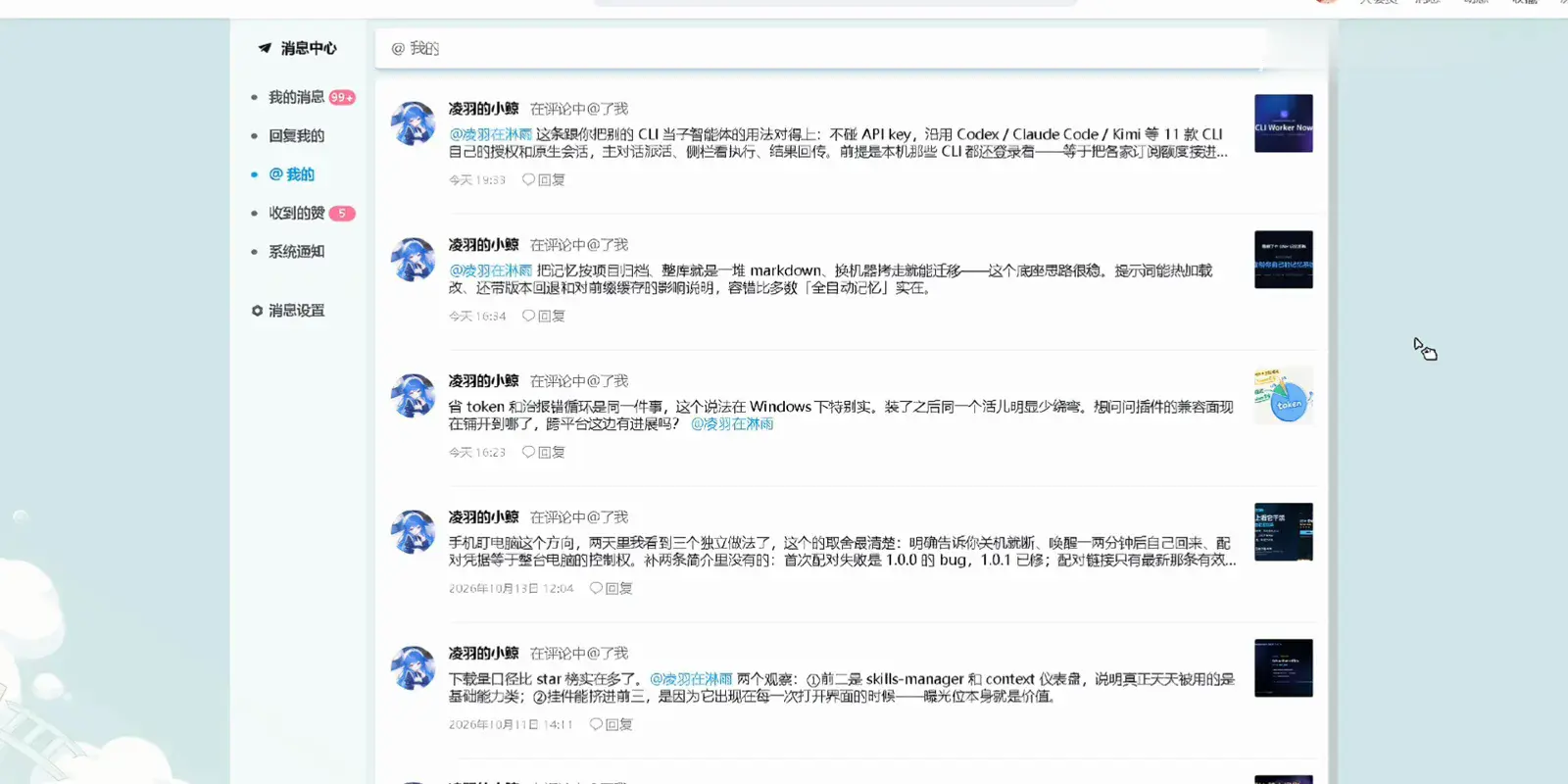The image size is (1568, 784).
Task: Reply to the 今天 16:23 comment
Action: click(544, 453)
